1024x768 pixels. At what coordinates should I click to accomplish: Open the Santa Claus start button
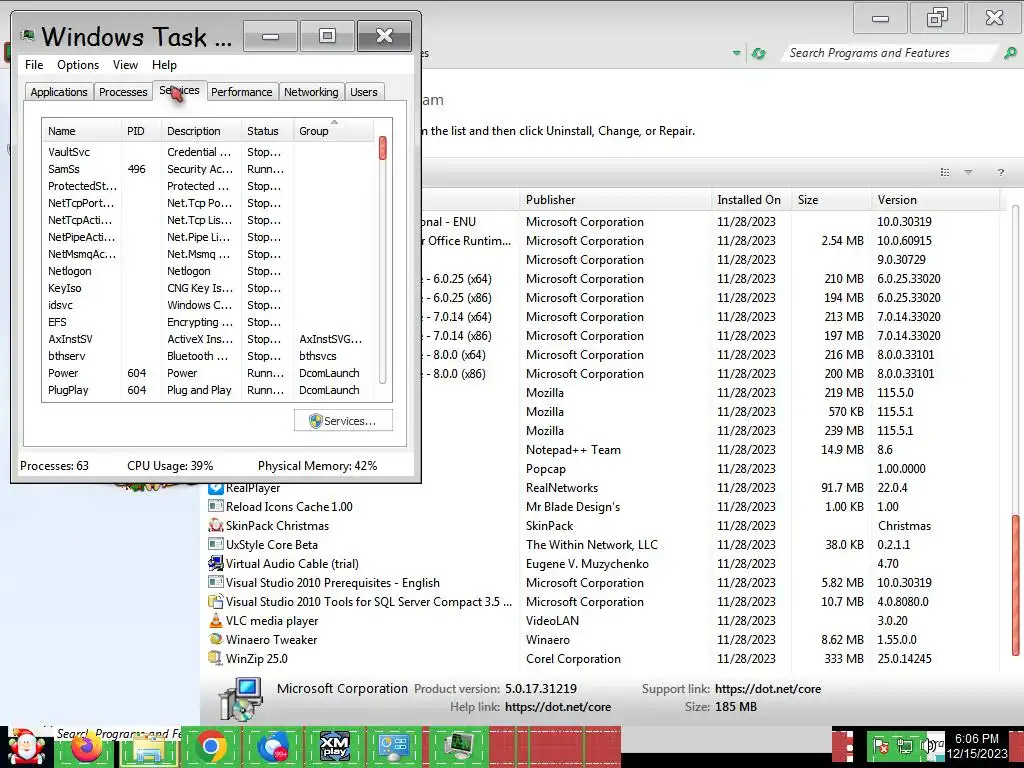coord(26,747)
